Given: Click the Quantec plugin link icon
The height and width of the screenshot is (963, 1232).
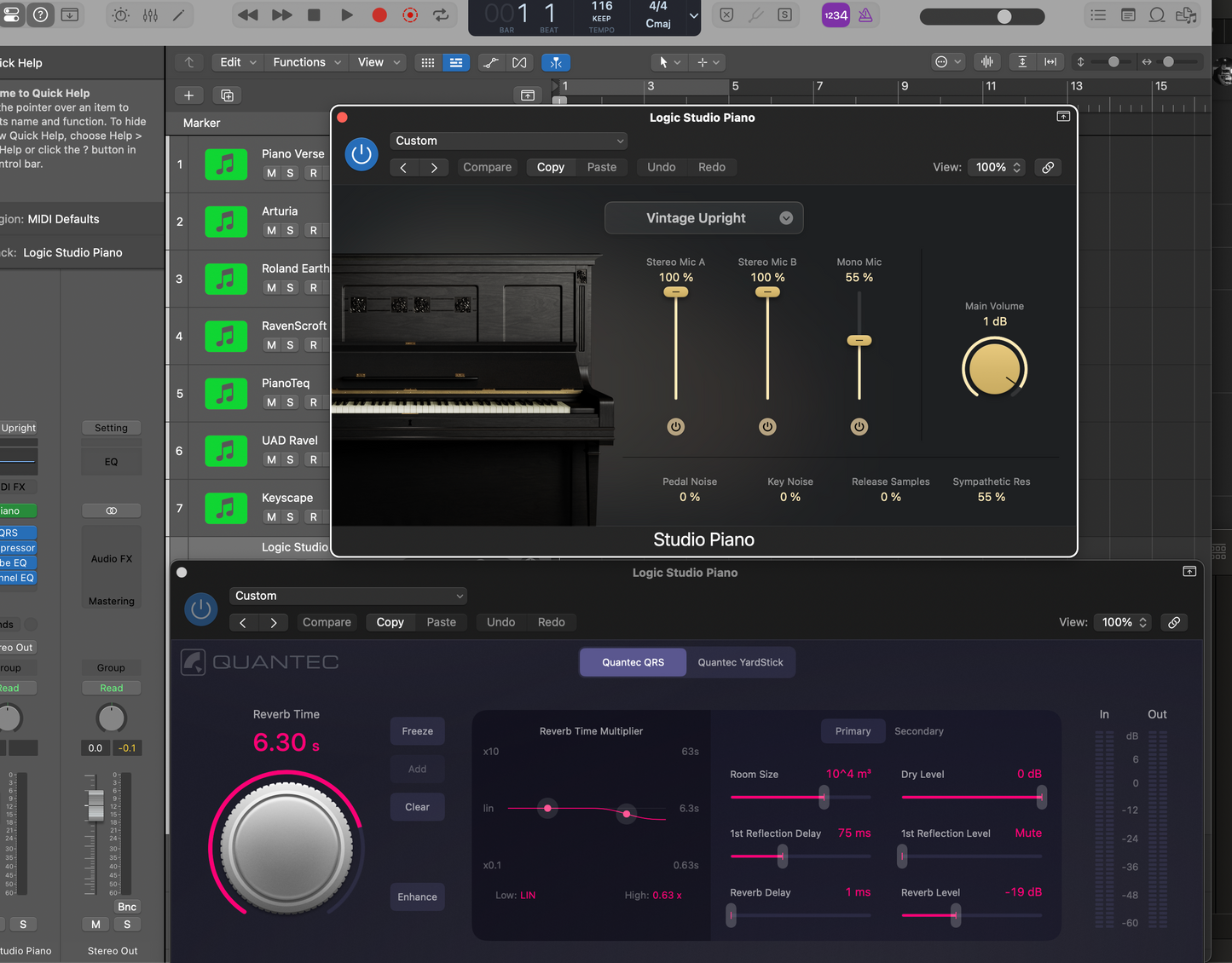Looking at the screenshot, I should (x=1174, y=623).
